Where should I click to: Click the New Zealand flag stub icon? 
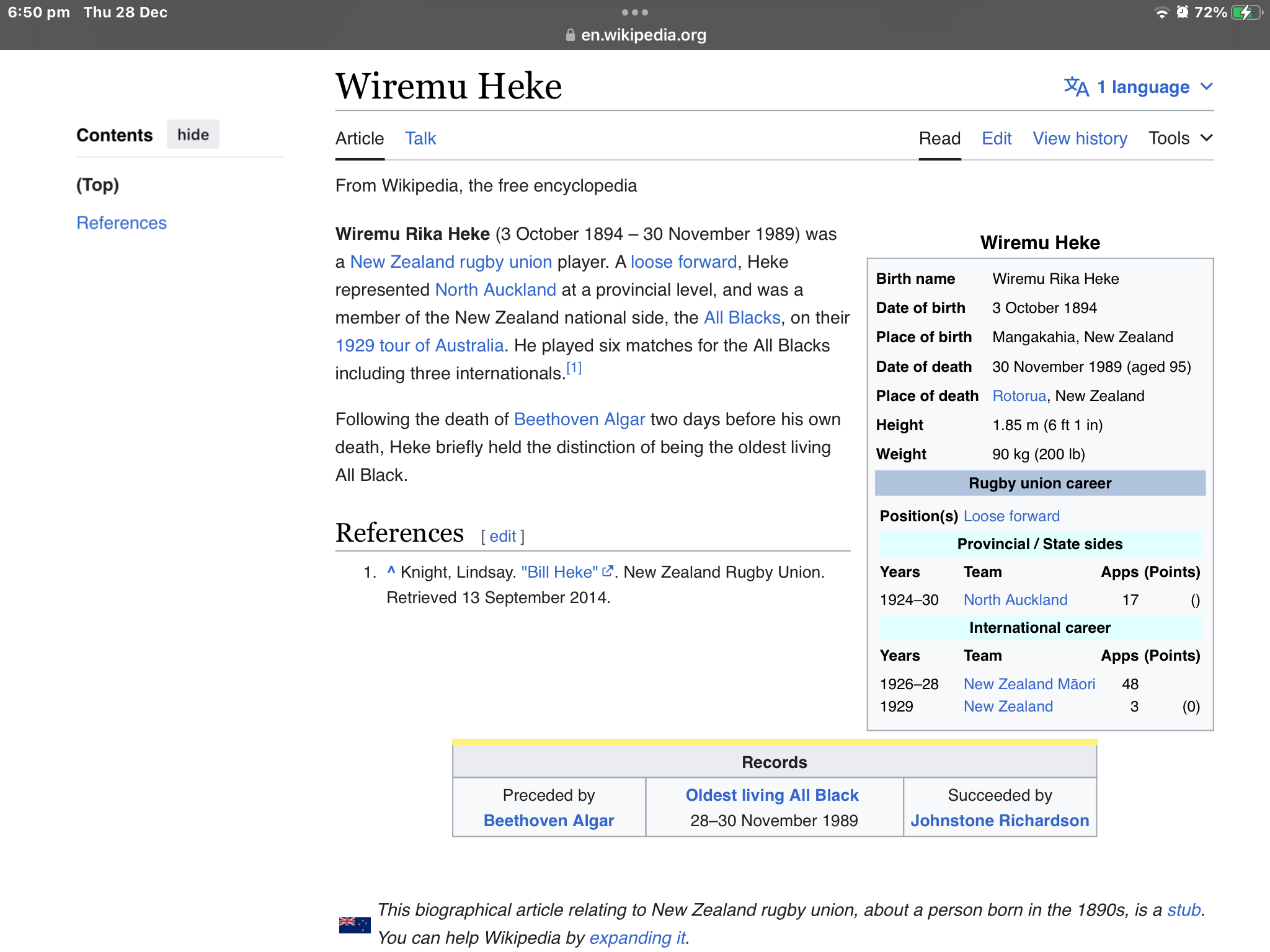354,924
